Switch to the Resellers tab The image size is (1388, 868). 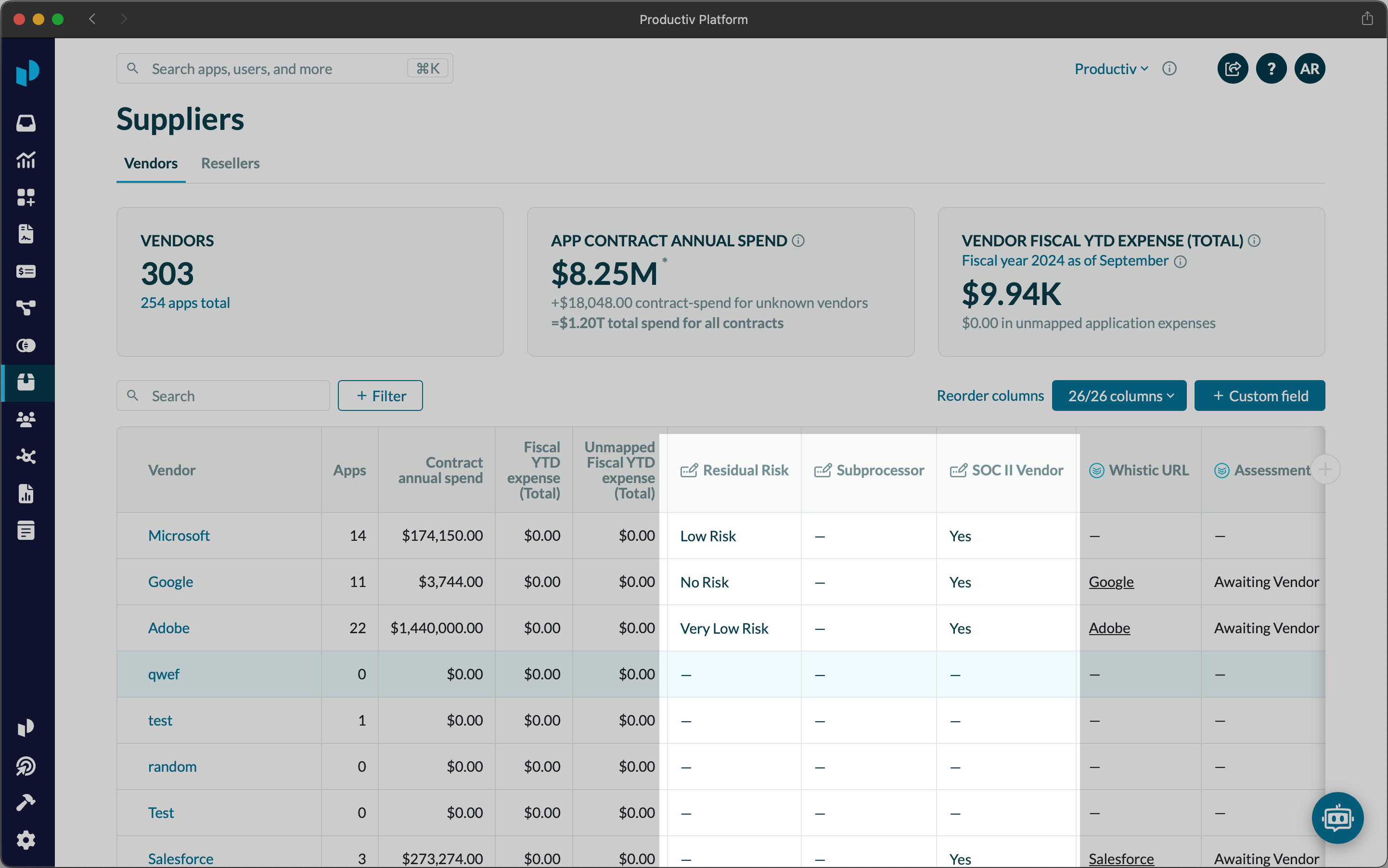(230, 163)
